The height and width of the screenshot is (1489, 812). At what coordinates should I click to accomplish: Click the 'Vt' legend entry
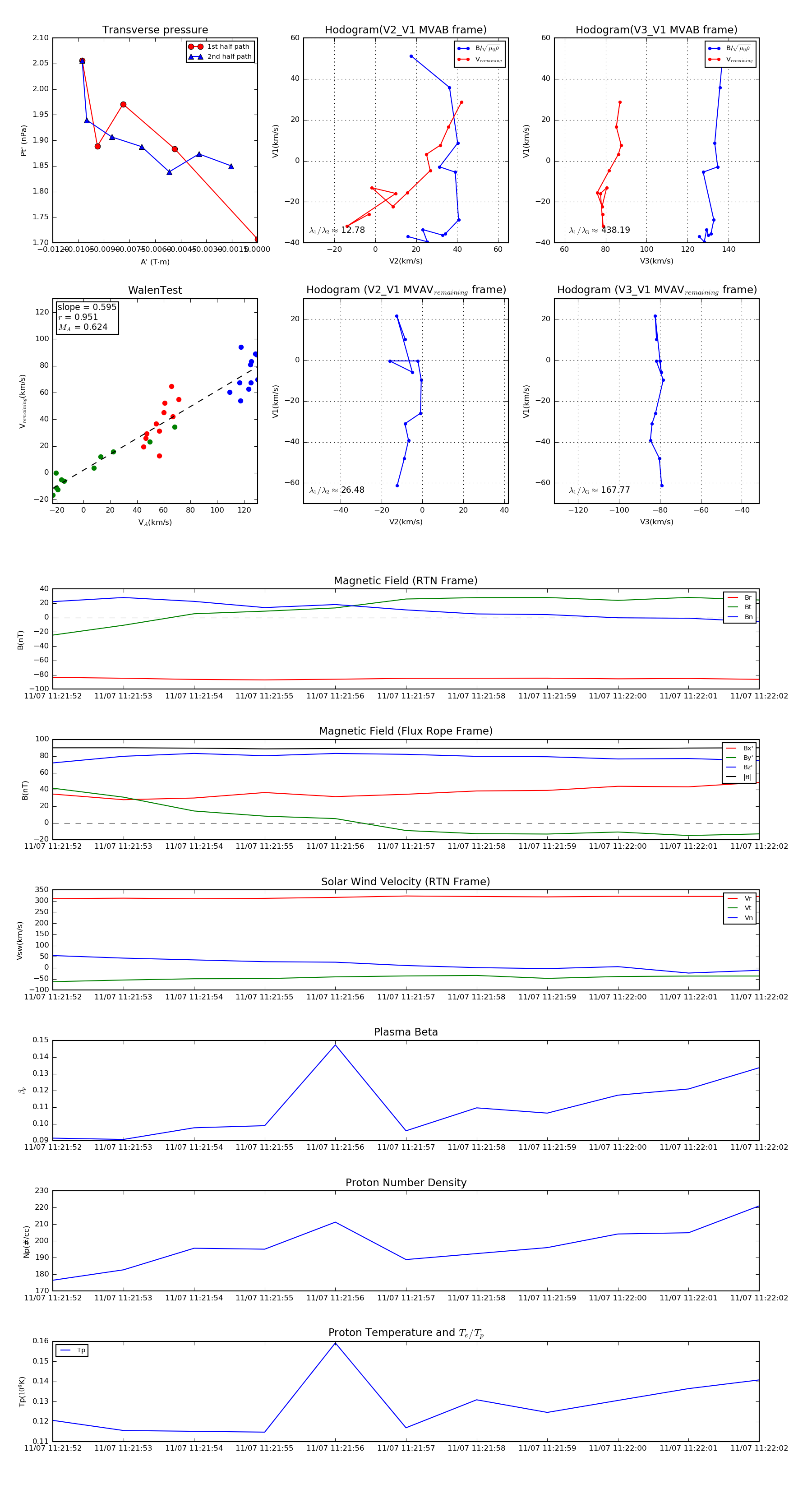[x=740, y=908]
